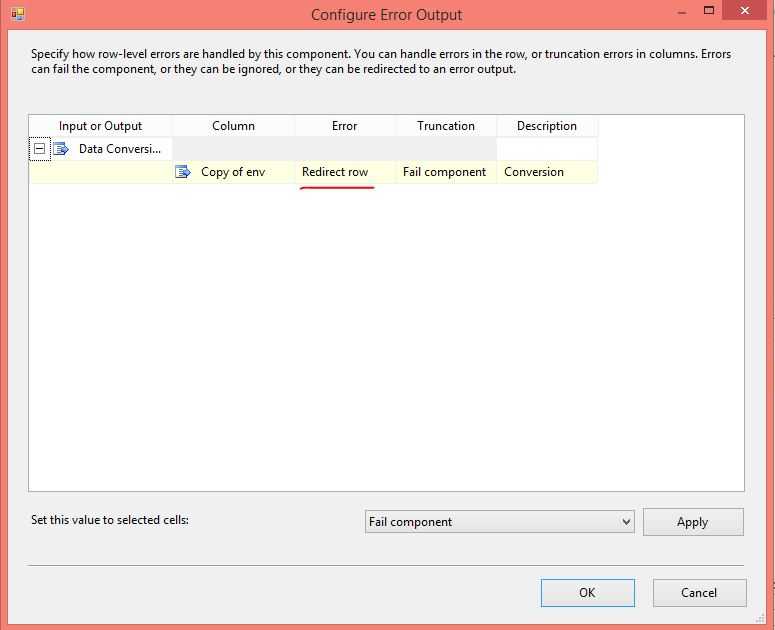Image resolution: width=775 pixels, height=630 pixels.
Task: Click the Copy of env column icon
Action: [183, 172]
